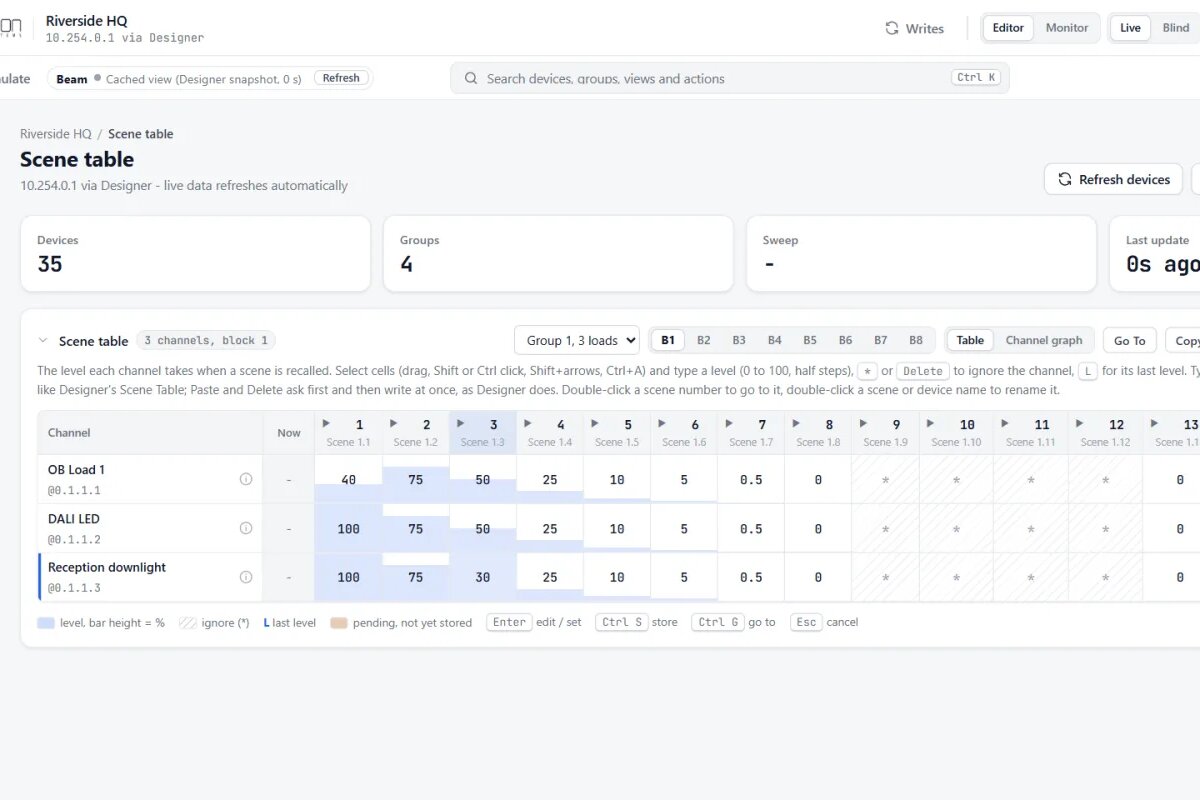Click the OB Load 1 channel name
The width and height of the screenshot is (1200, 800).
[76, 470]
